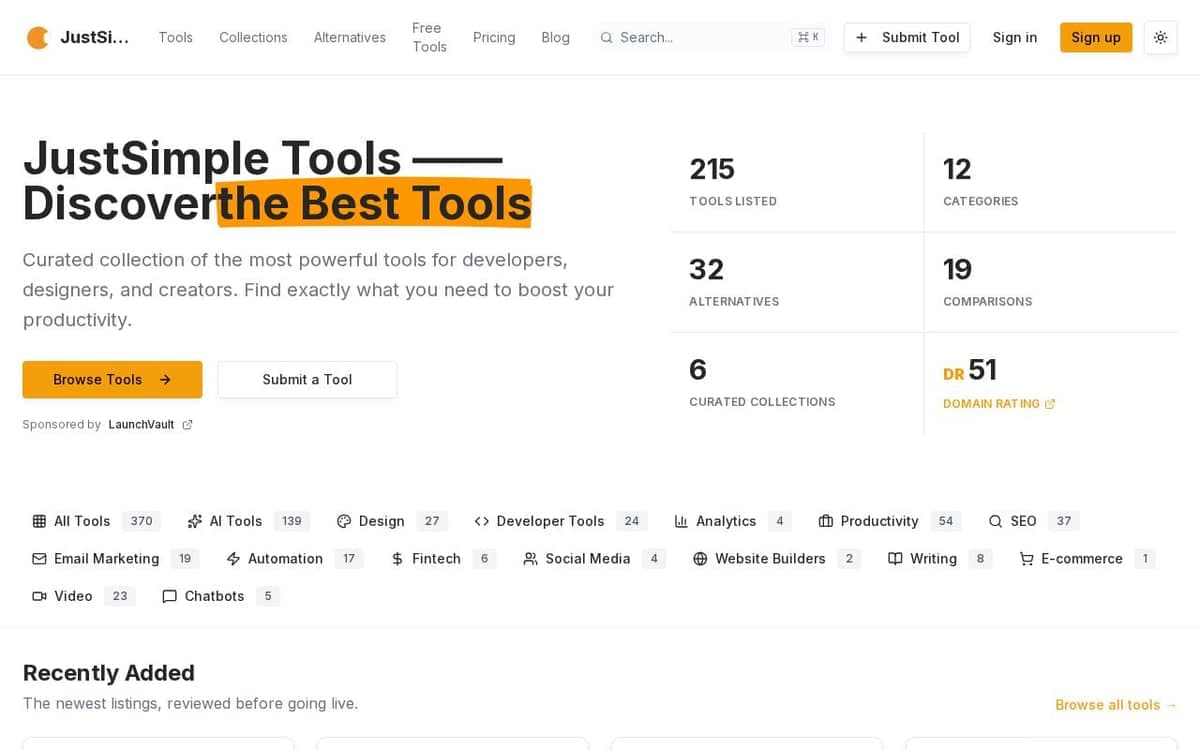Viewport: 1200px width, 750px height.
Task: Filter by Design category label
Action: pyautogui.click(x=382, y=521)
